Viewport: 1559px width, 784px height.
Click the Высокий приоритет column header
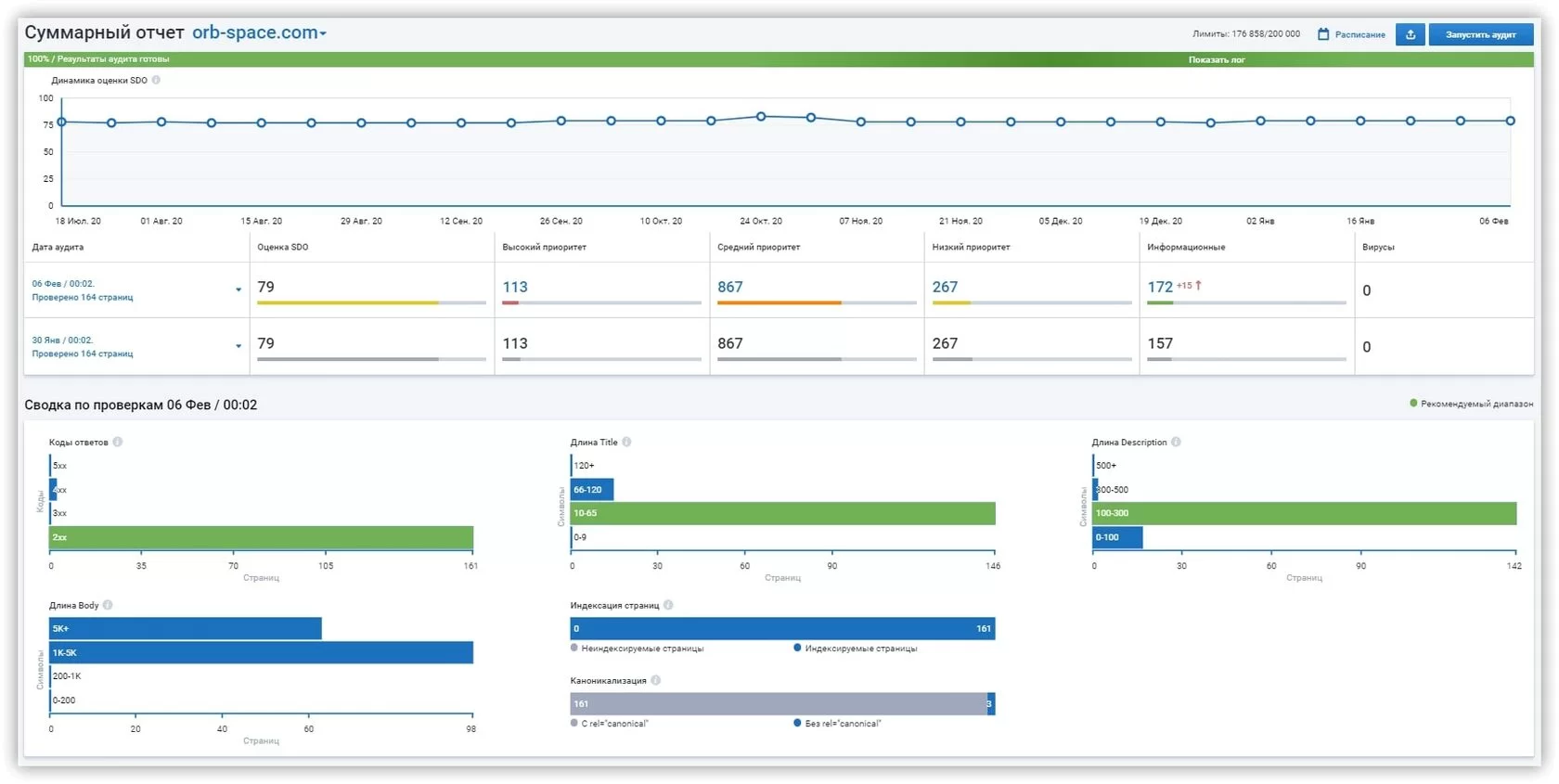click(x=545, y=247)
